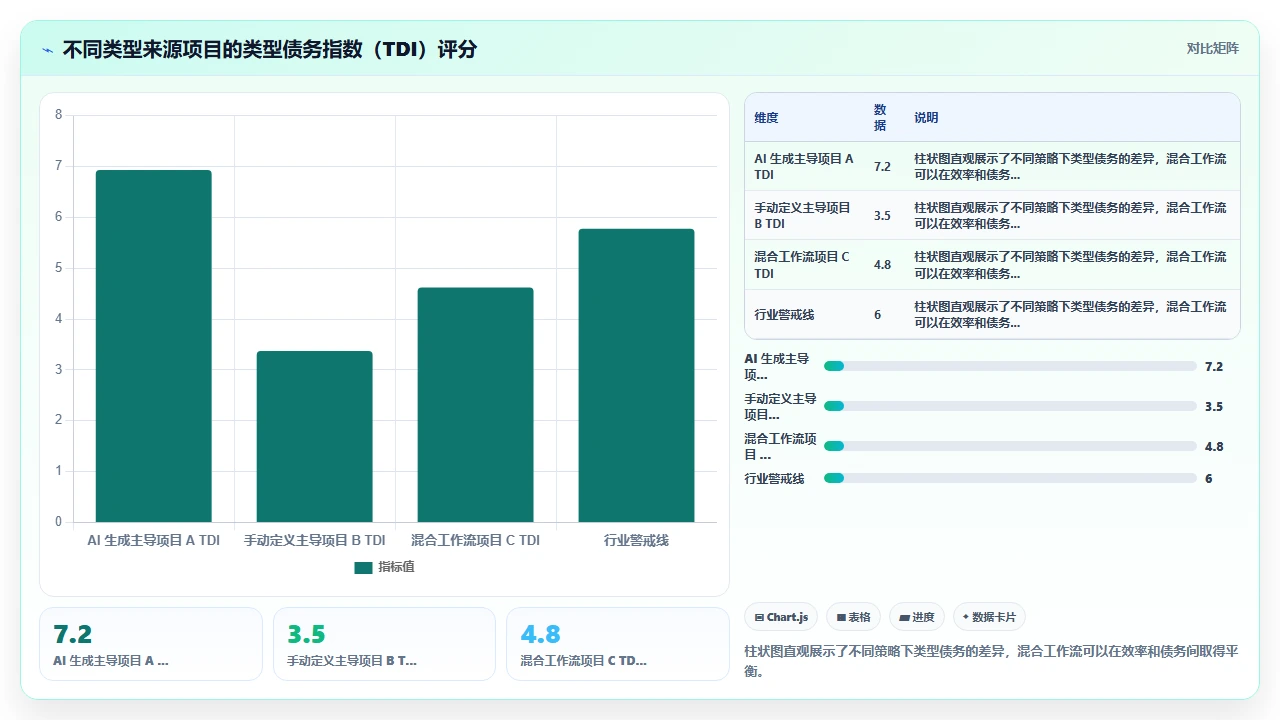Click the progress value 3.5
This screenshot has width=1280, height=720.
pyautogui.click(x=1214, y=406)
